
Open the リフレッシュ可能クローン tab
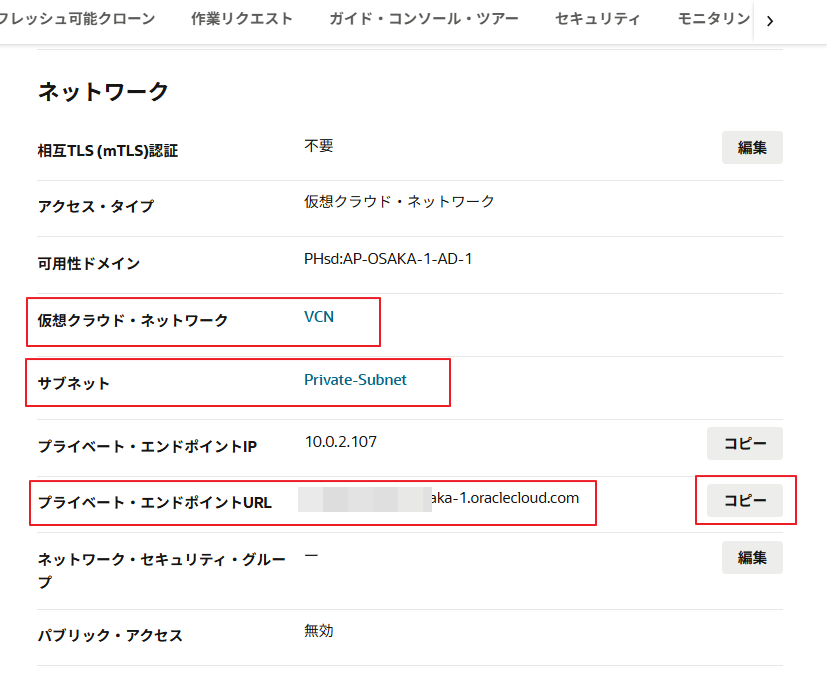[x=77, y=19]
